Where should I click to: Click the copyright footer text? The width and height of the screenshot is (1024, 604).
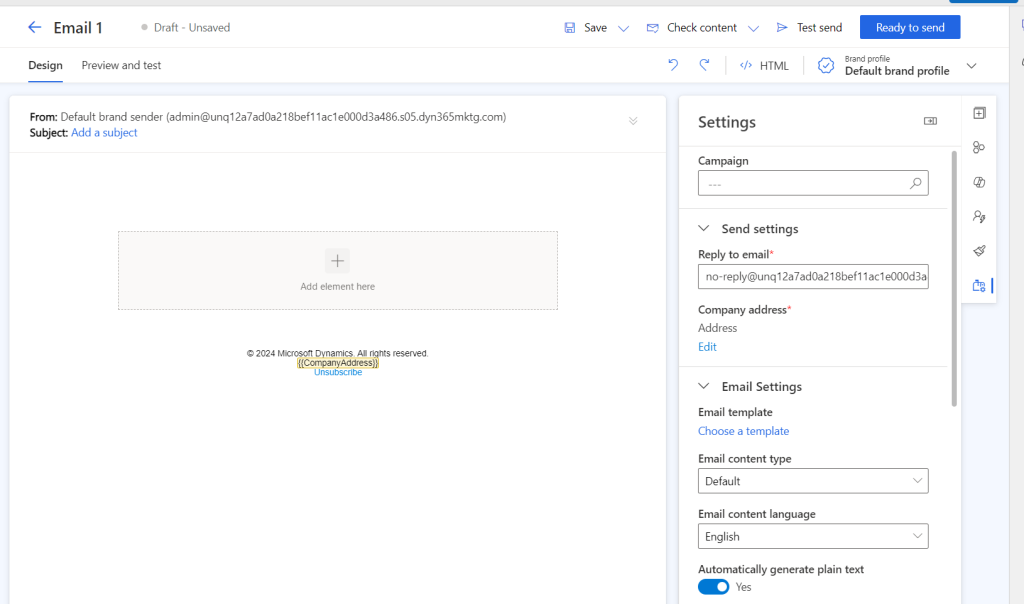[x=337, y=353]
